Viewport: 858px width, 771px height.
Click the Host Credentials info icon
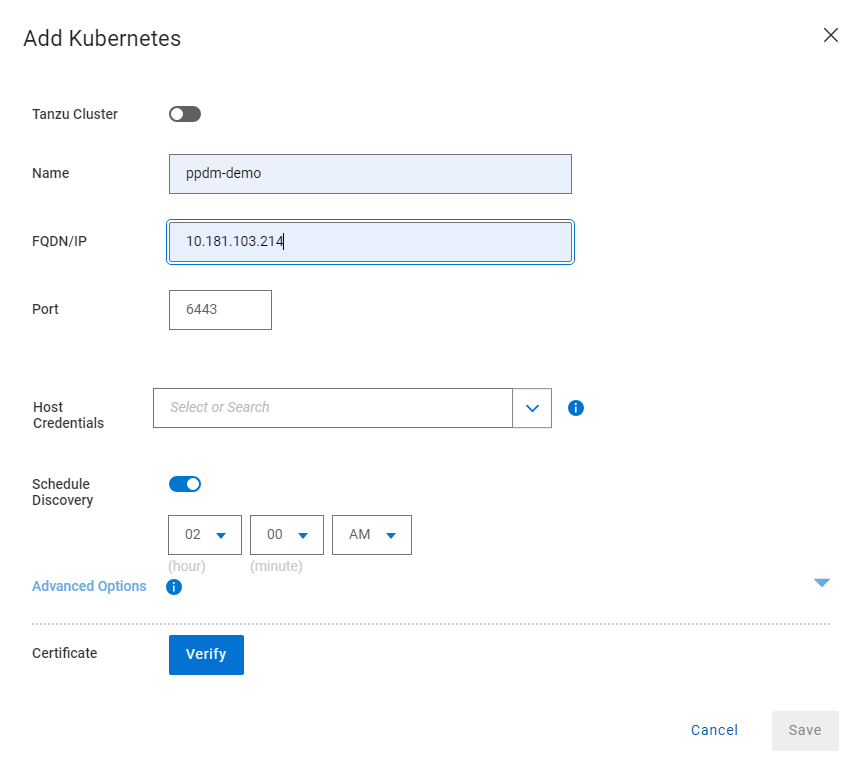pyautogui.click(x=576, y=408)
